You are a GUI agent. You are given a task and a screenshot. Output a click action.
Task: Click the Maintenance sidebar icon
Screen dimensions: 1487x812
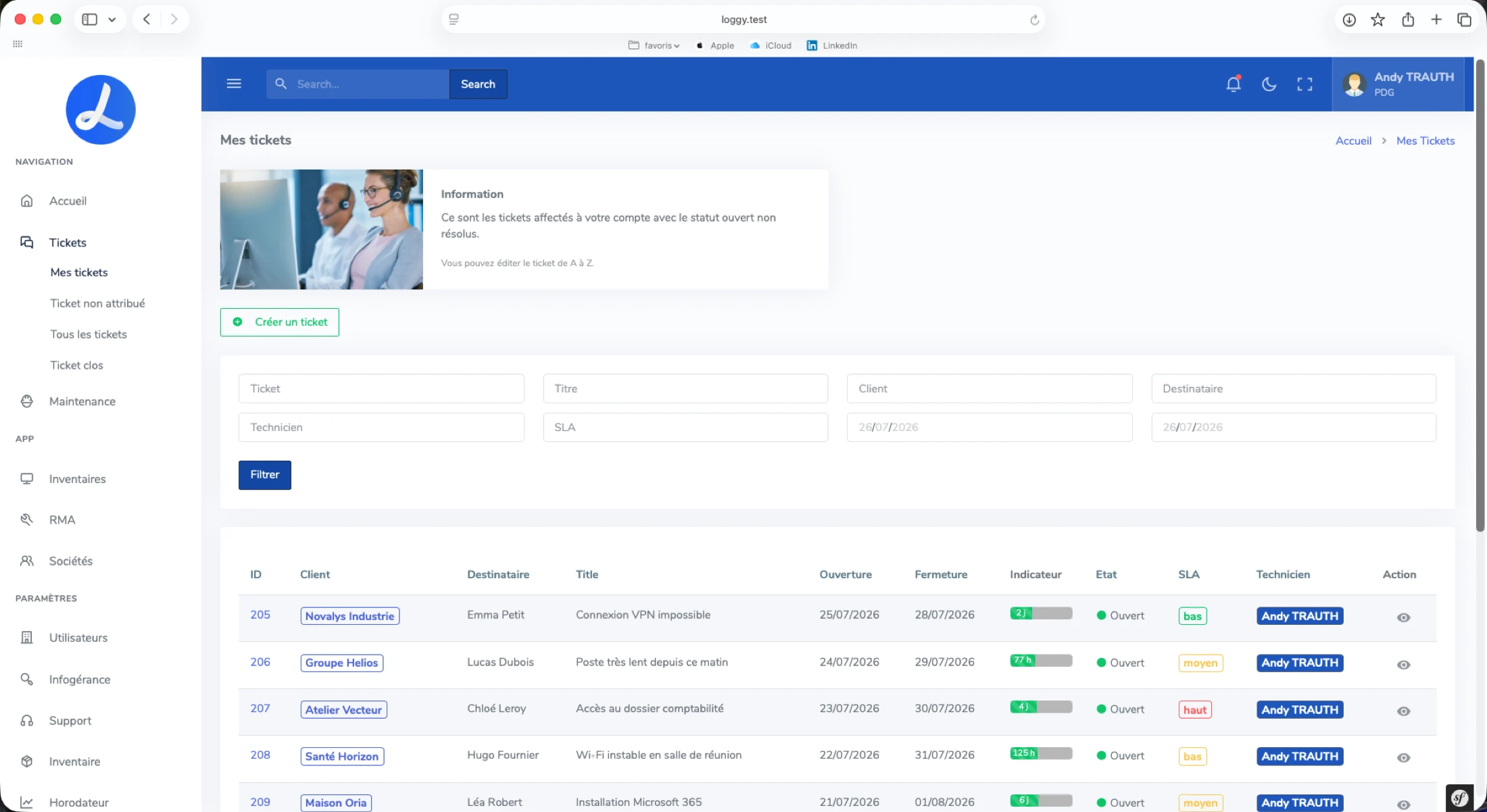[27, 401]
